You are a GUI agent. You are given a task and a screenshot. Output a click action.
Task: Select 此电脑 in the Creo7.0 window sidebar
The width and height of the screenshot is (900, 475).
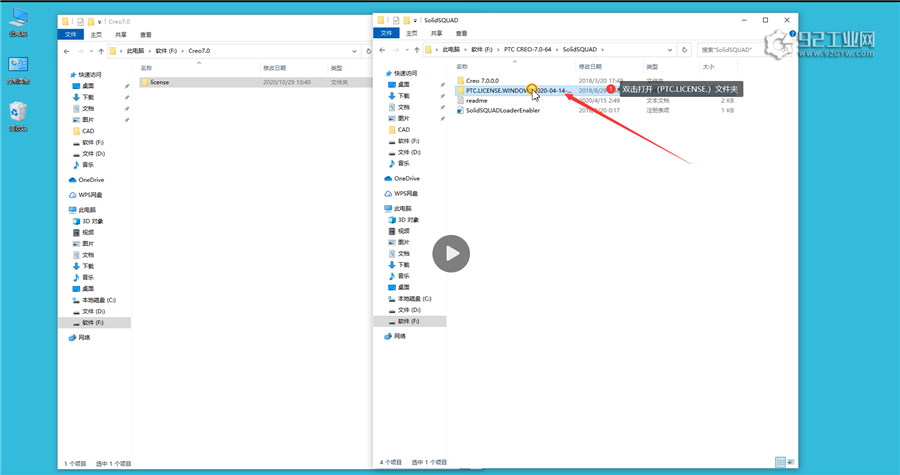83,209
